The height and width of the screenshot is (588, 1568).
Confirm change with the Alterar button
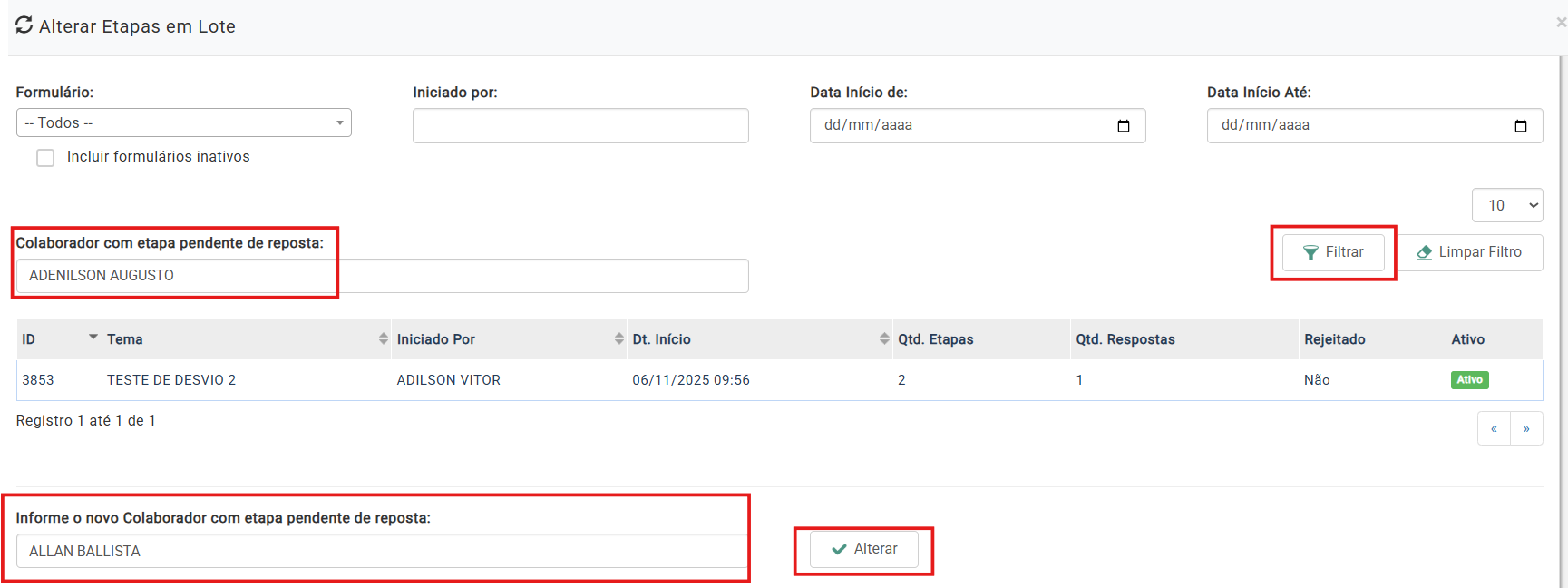(863, 549)
